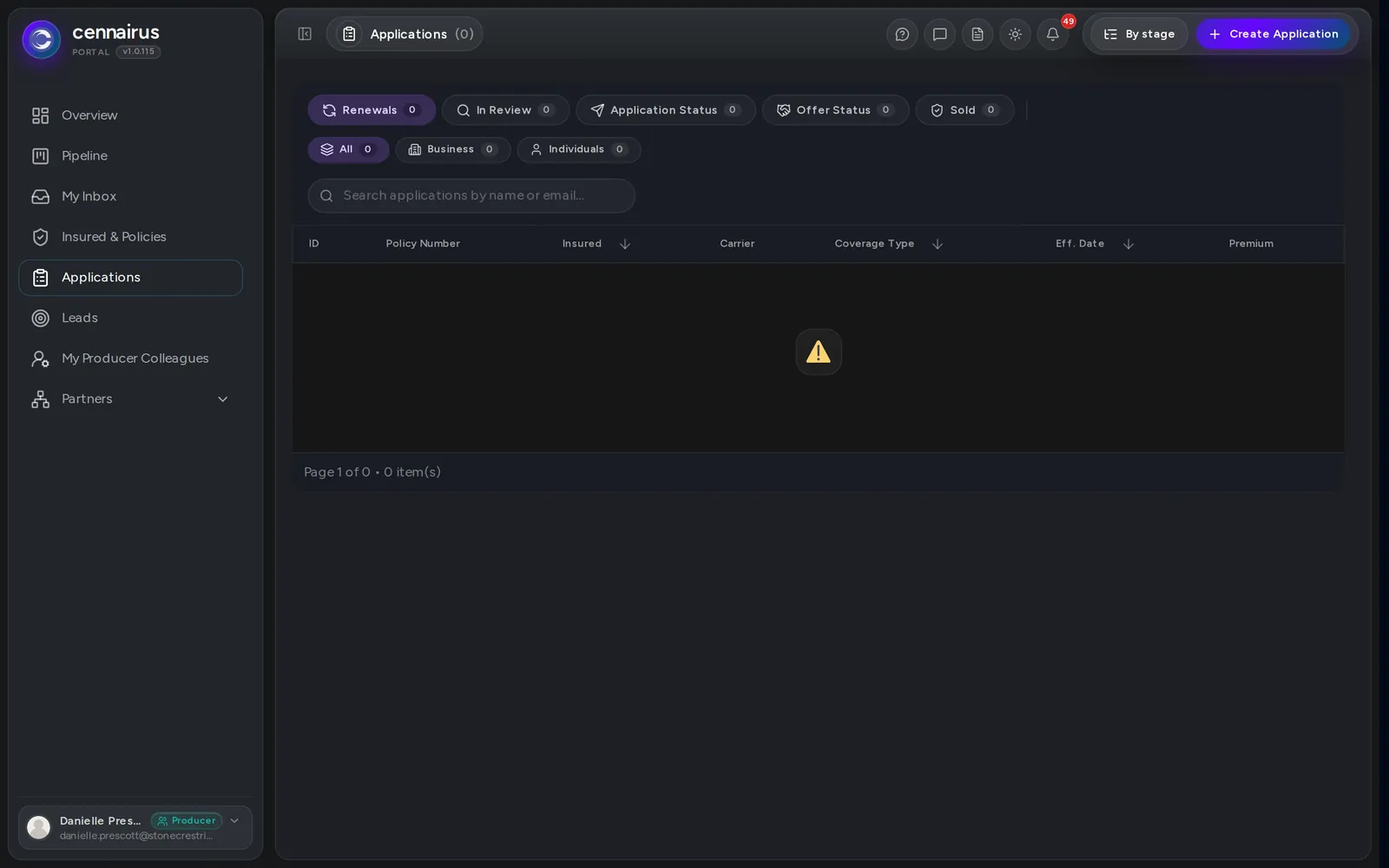Click the warning triangle icon in table
This screenshot has height=868, width=1389.
pyautogui.click(x=819, y=352)
